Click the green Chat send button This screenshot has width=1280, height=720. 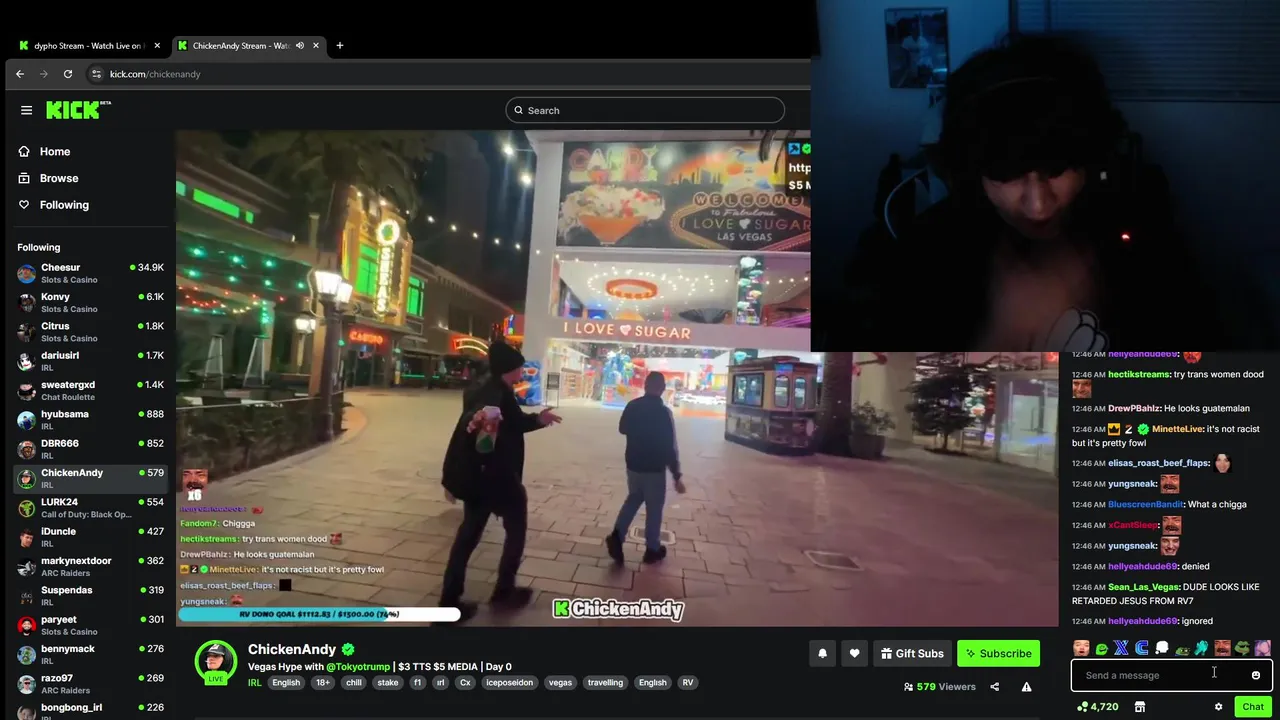[x=1253, y=707]
